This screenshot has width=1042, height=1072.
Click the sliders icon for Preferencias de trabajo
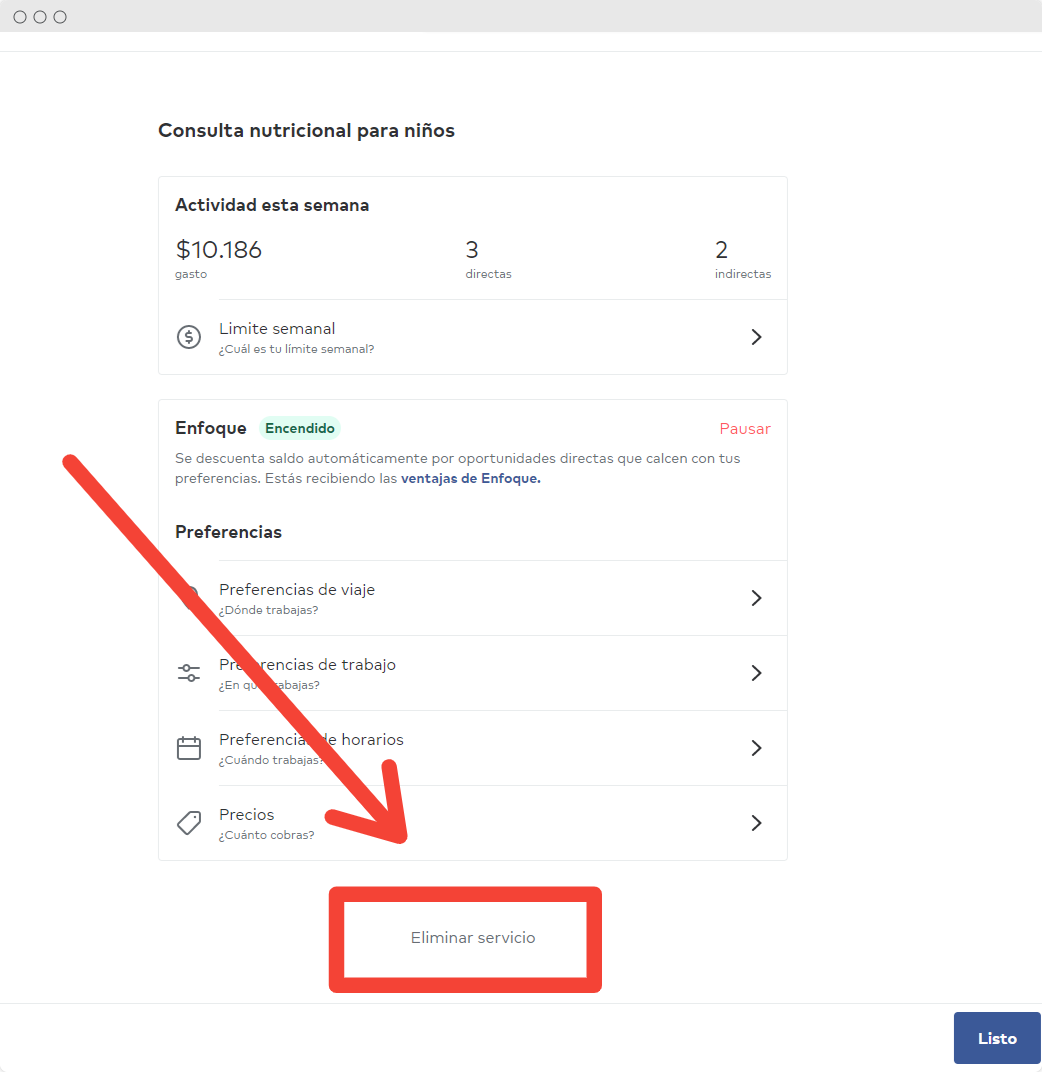coord(189,673)
